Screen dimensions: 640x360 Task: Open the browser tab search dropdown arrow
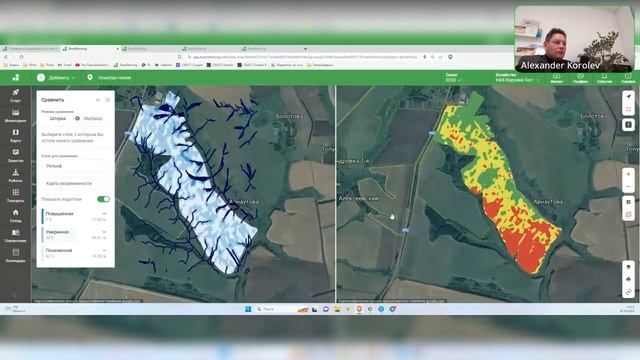[x=305, y=49]
